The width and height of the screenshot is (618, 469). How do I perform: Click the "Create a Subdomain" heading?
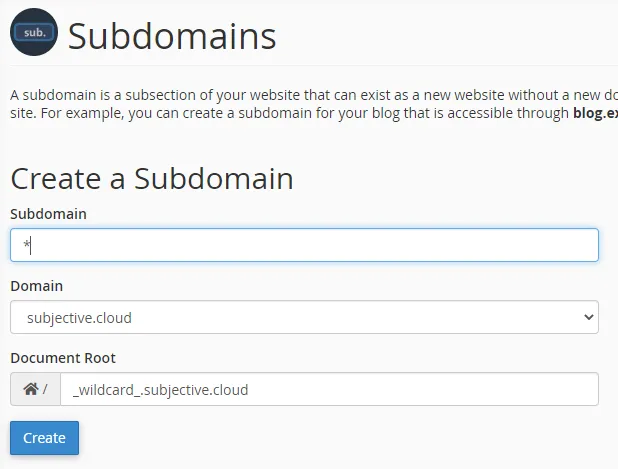152,179
